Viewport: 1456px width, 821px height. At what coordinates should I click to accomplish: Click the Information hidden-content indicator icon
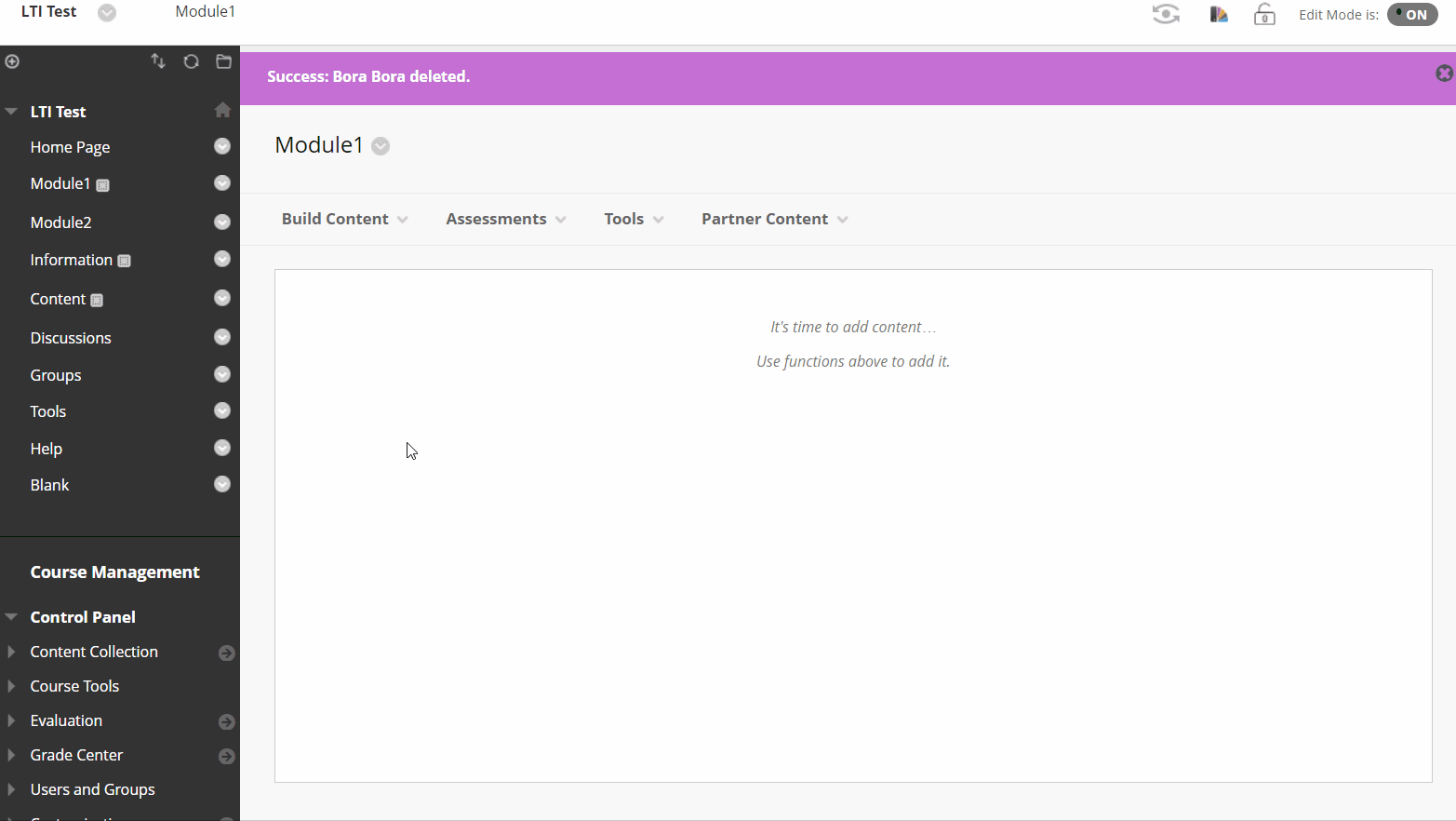click(124, 262)
